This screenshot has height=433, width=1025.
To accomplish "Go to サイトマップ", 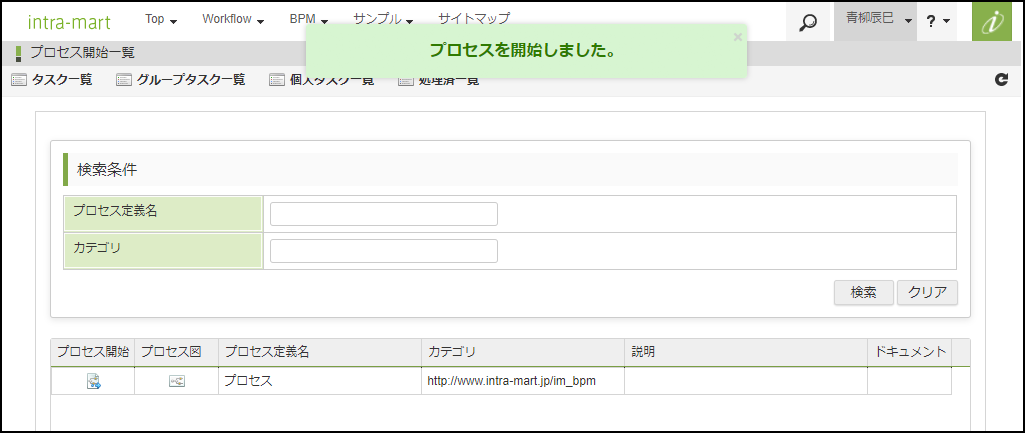I will (474, 20).
